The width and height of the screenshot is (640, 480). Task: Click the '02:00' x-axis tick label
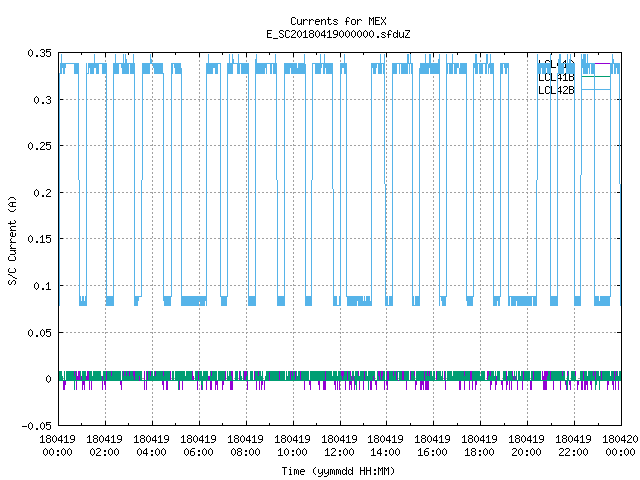[104, 452]
